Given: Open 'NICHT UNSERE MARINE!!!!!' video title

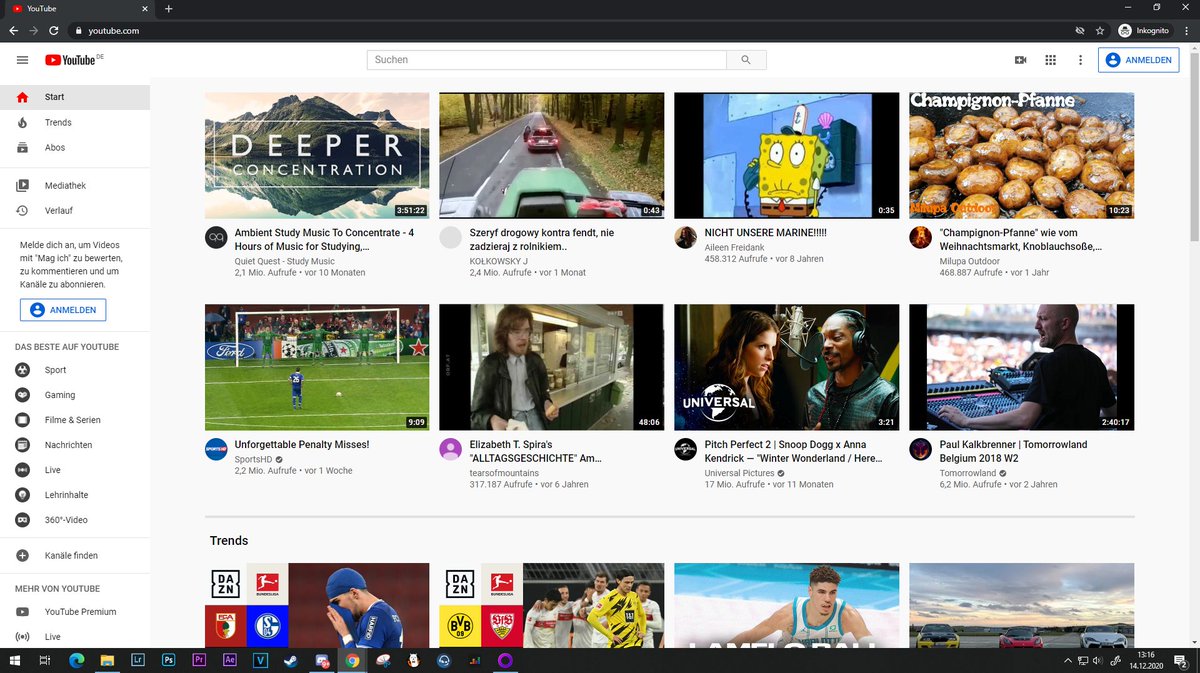Looking at the screenshot, I should tap(766, 232).
